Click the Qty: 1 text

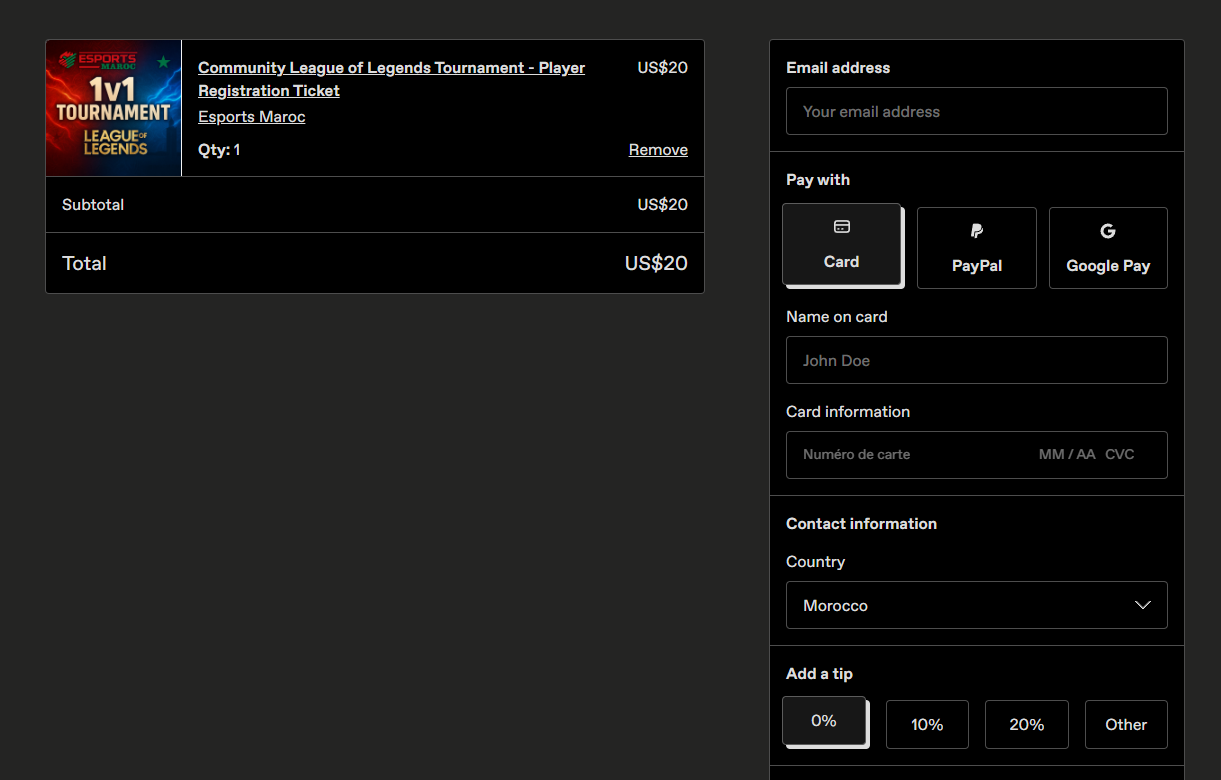[219, 149]
